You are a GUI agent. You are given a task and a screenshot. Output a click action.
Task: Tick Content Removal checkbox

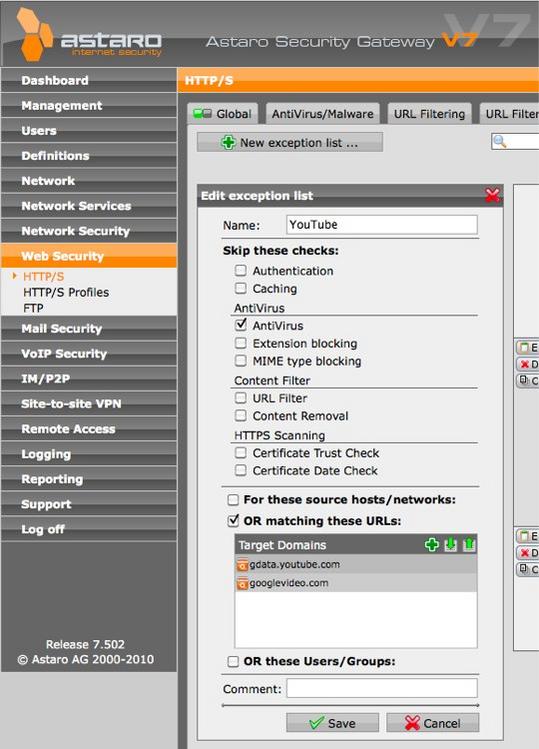(241, 416)
